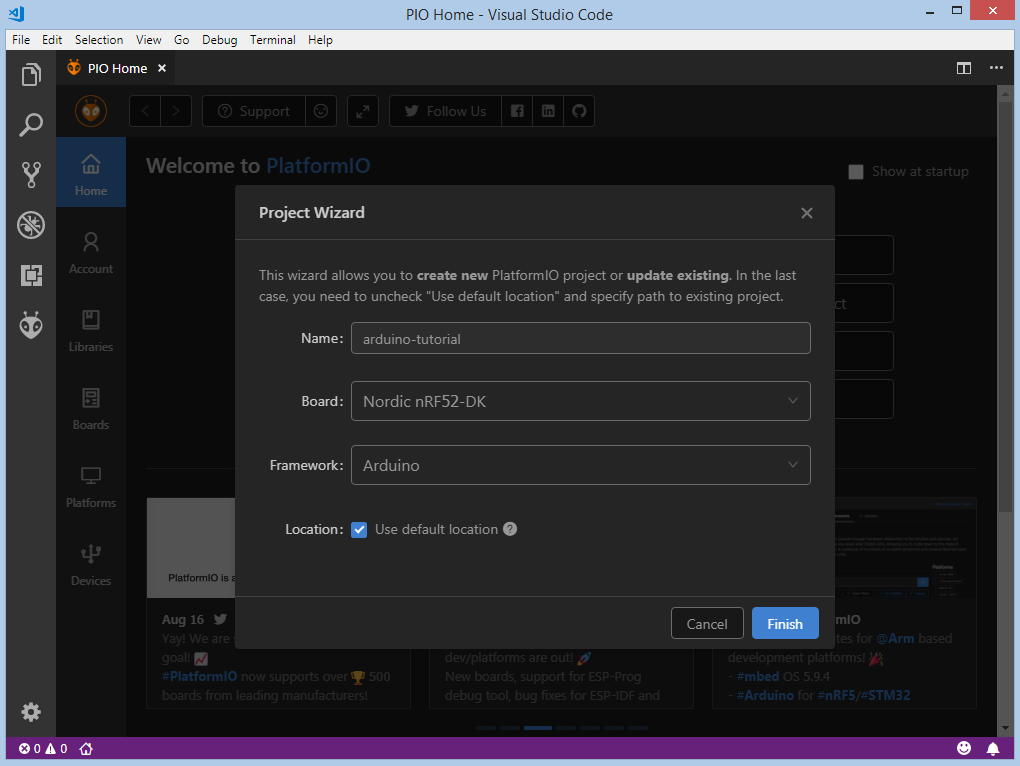The height and width of the screenshot is (766, 1020).
Task: Click the PlatformIO Home icon in status bar
Action: tap(86, 749)
